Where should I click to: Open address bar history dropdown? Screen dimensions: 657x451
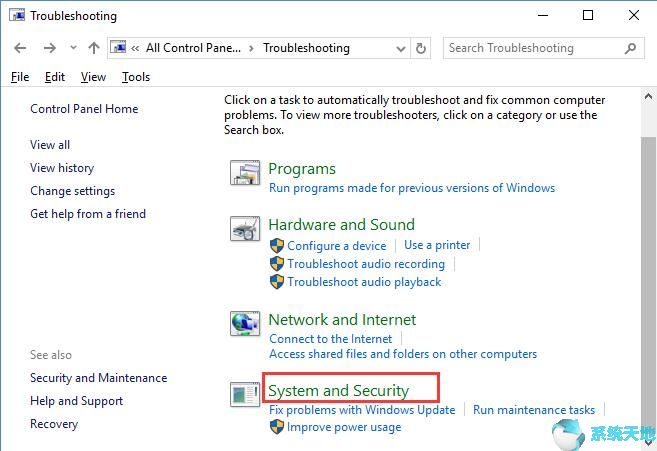401,49
